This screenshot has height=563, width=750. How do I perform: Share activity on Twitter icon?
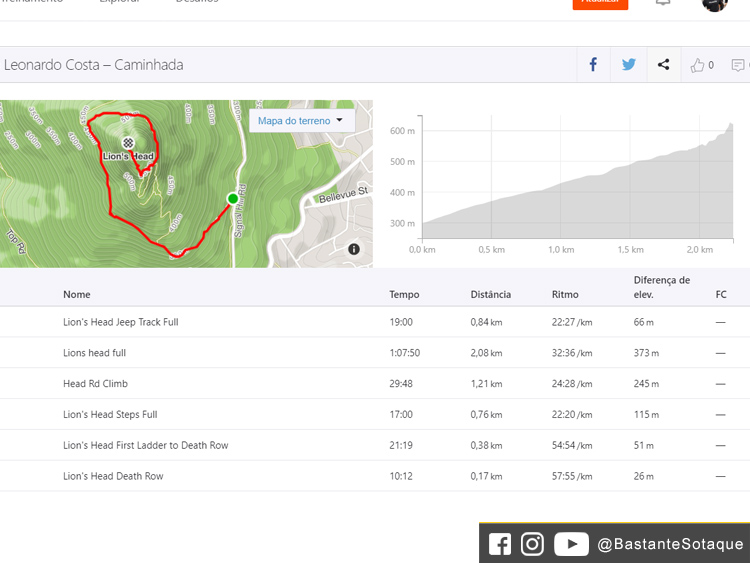(629, 65)
